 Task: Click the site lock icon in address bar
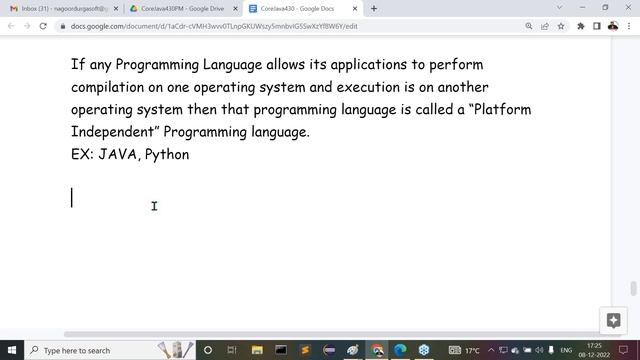click(x=62, y=26)
